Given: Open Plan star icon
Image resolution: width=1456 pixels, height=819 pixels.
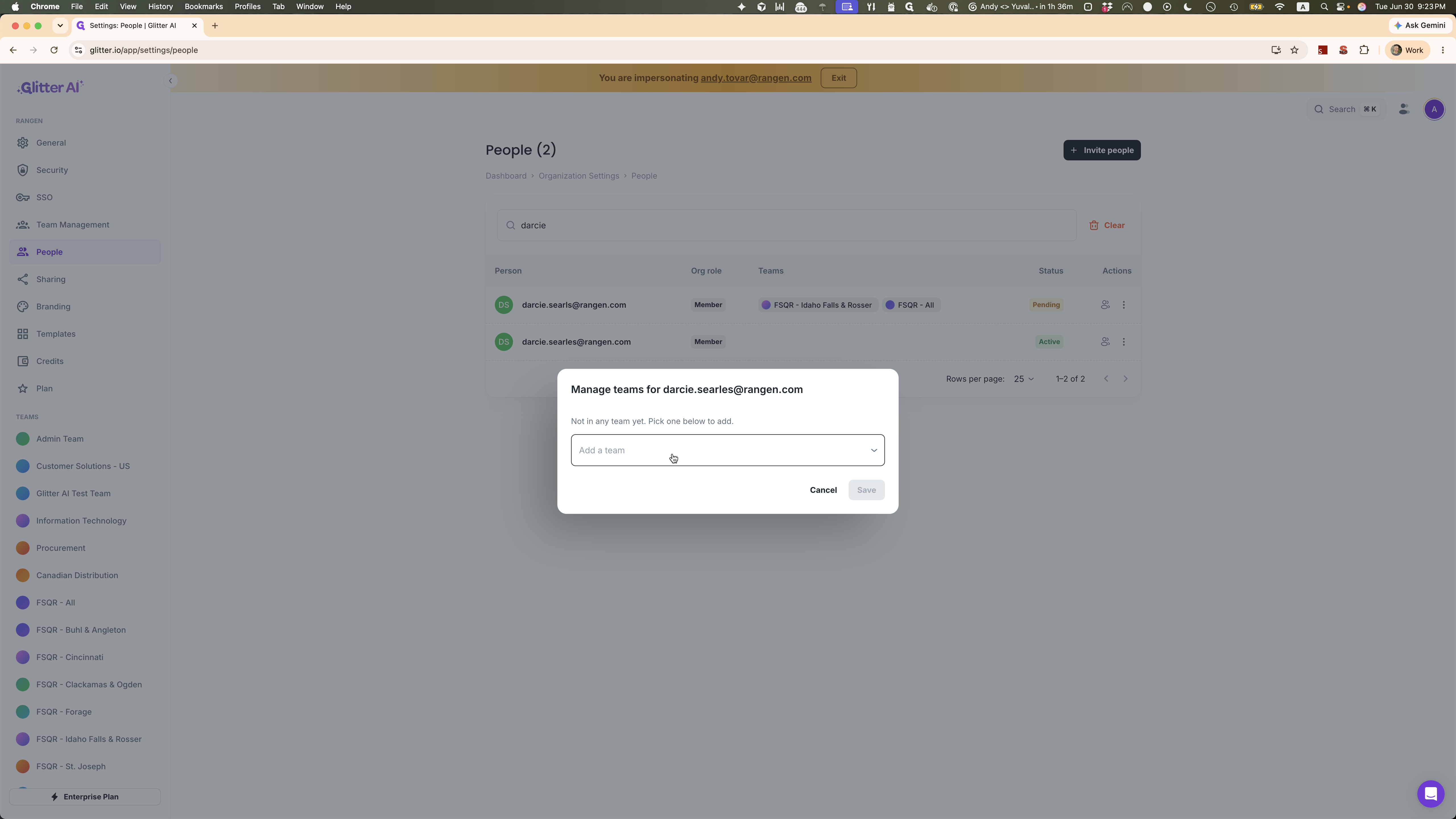Looking at the screenshot, I should (x=23, y=388).
